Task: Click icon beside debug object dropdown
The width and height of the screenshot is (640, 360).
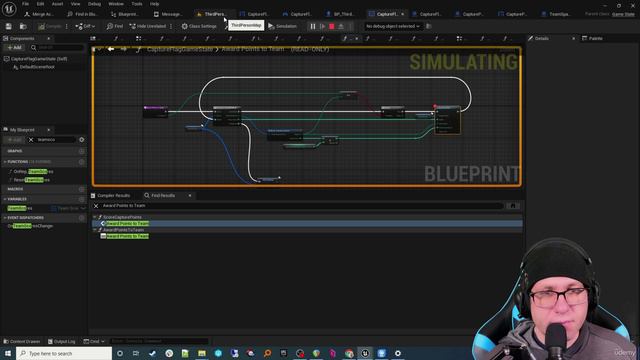Action: click(429, 26)
